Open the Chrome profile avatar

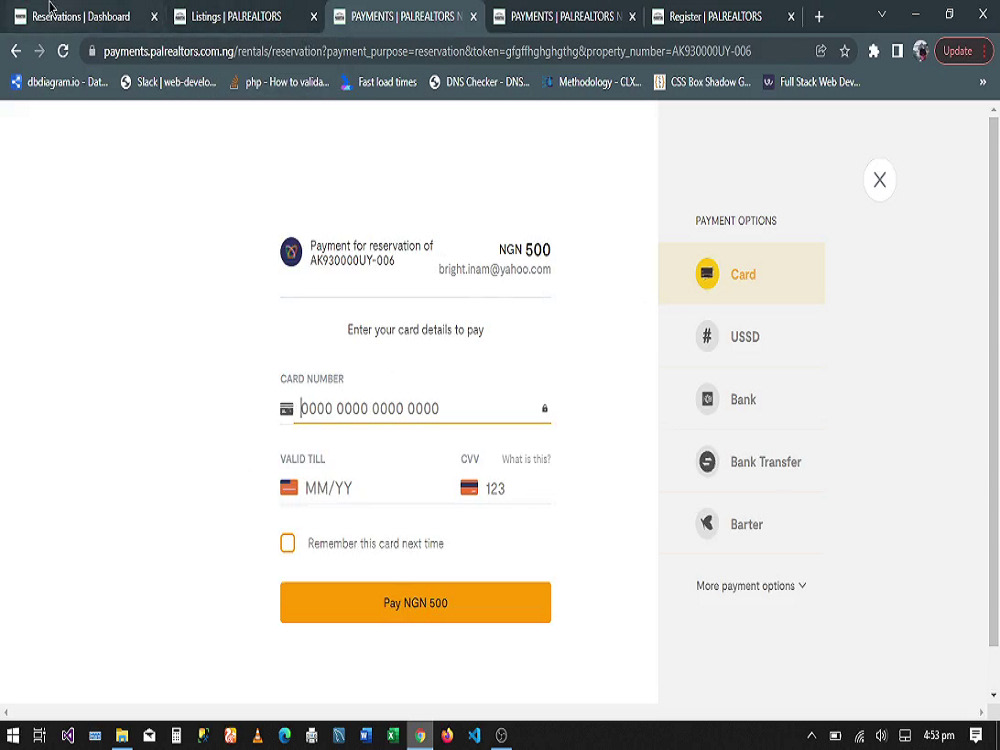920,51
